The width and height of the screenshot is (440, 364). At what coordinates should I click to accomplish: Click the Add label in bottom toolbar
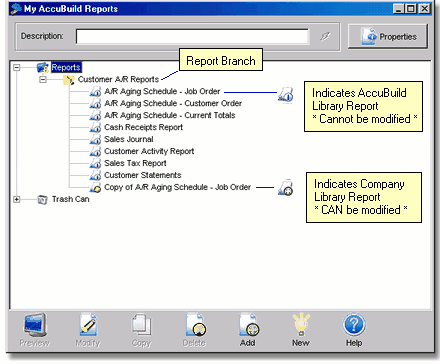coord(248,343)
